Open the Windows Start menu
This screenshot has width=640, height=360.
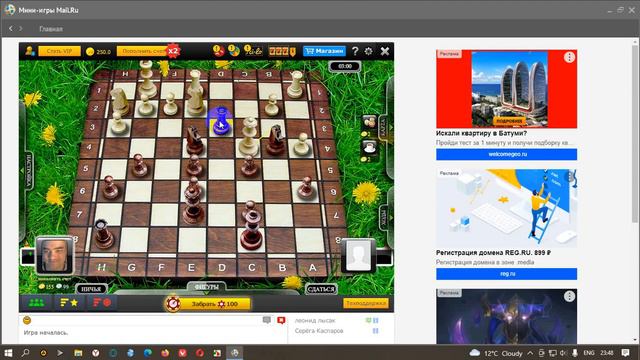click(x=8, y=353)
